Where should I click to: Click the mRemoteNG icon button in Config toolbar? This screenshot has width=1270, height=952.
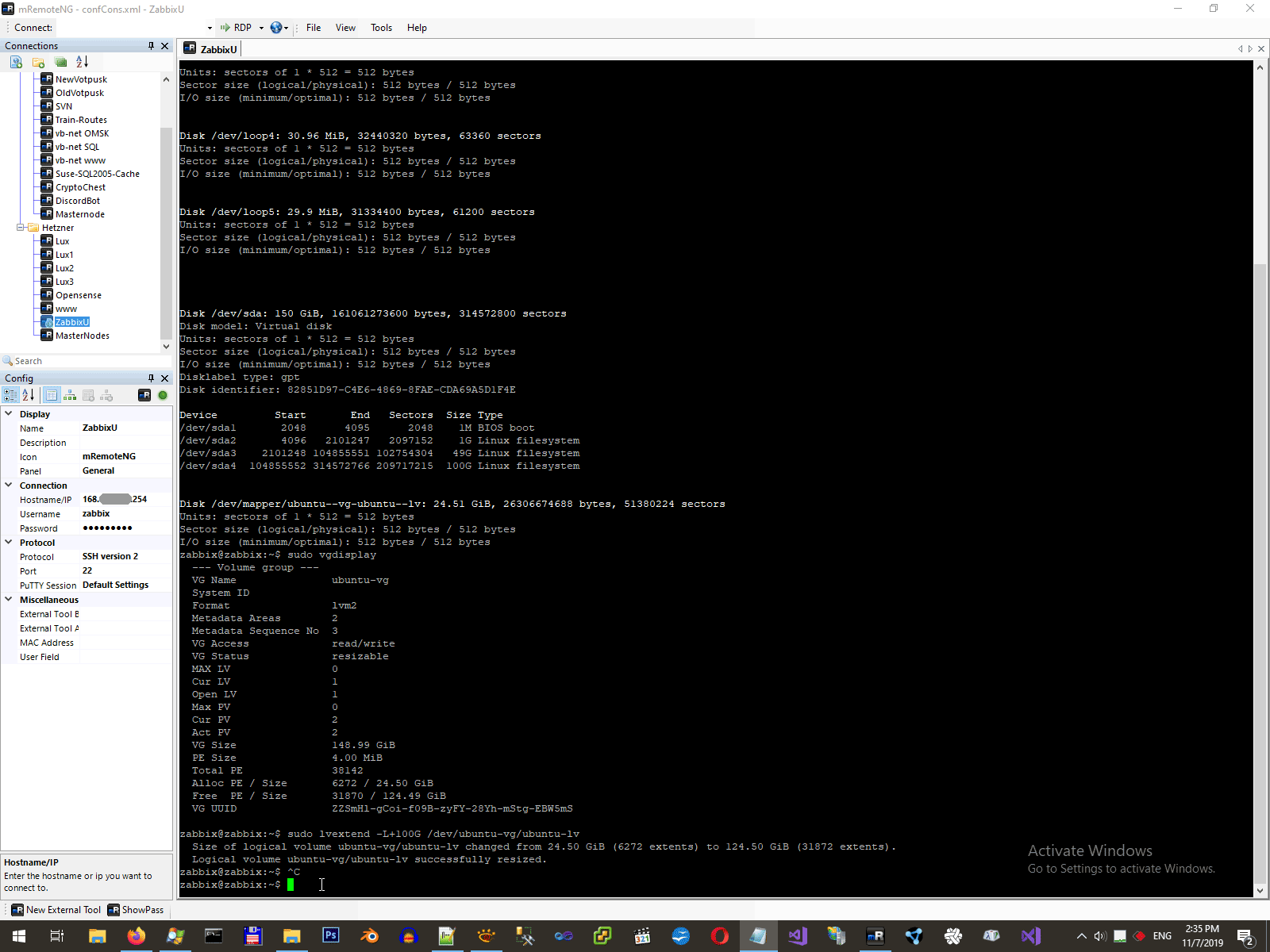[144, 395]
